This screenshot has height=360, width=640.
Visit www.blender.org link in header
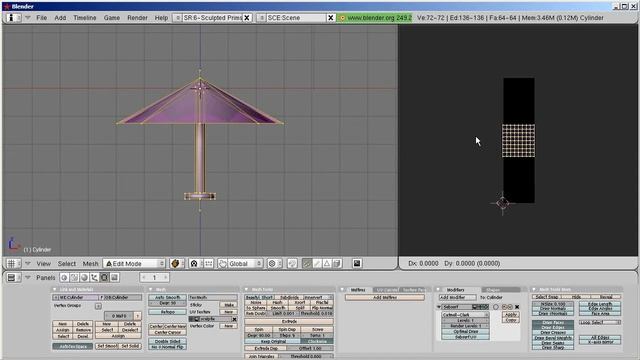(x=374, y=18)
